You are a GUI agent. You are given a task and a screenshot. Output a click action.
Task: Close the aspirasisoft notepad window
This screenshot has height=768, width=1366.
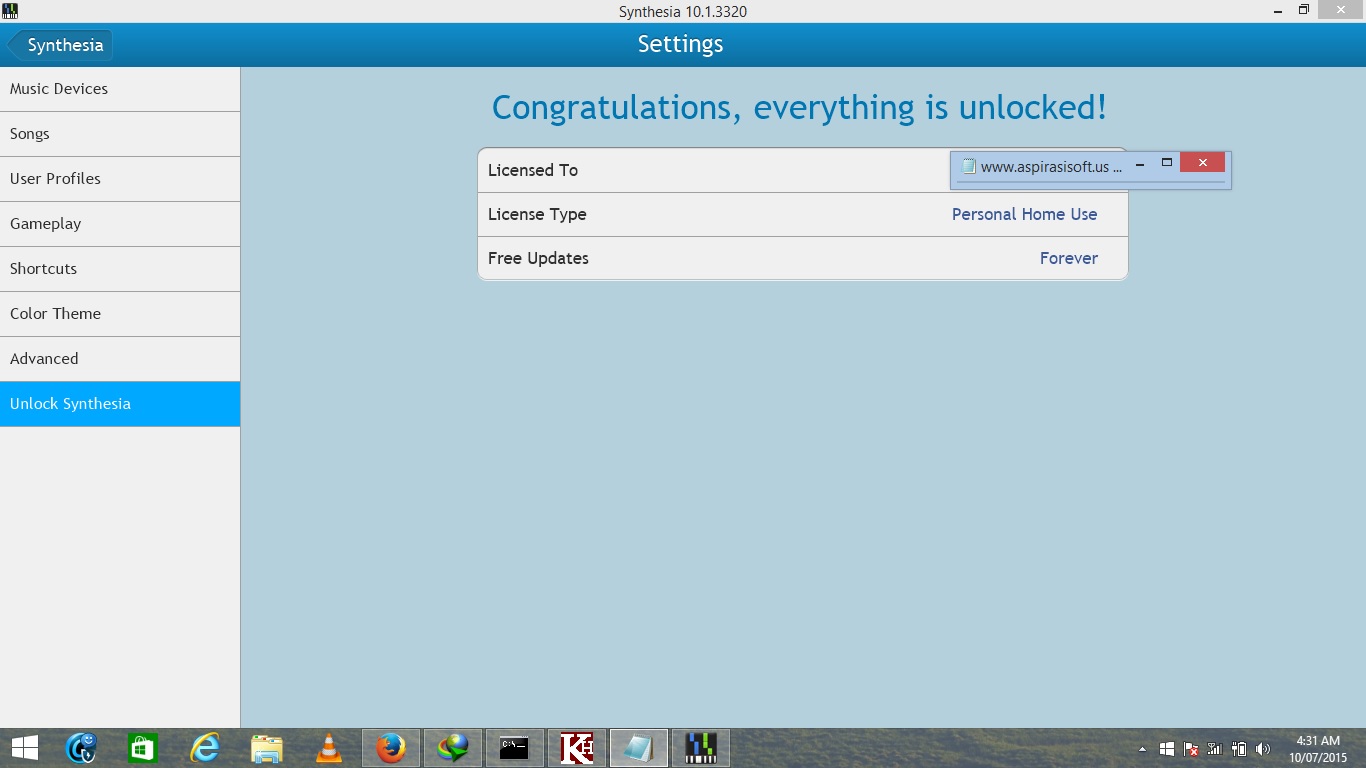click(x=1202, y=163)
